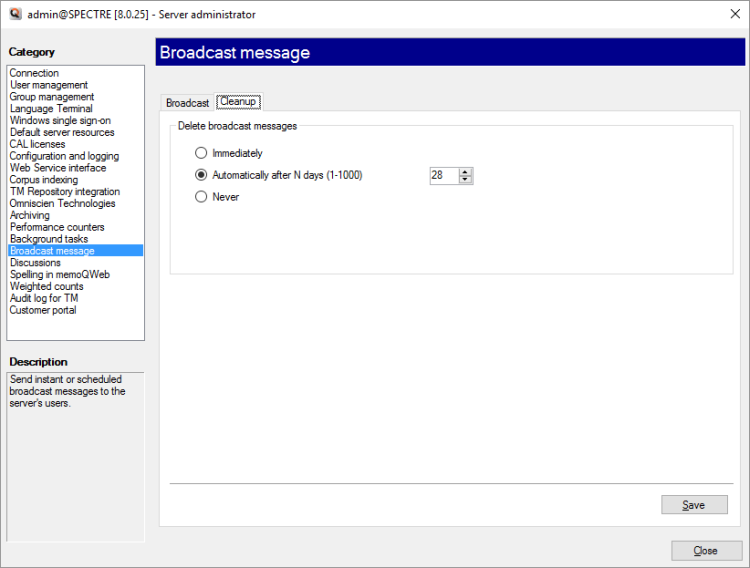Click the N days number field

click(442, 175)
